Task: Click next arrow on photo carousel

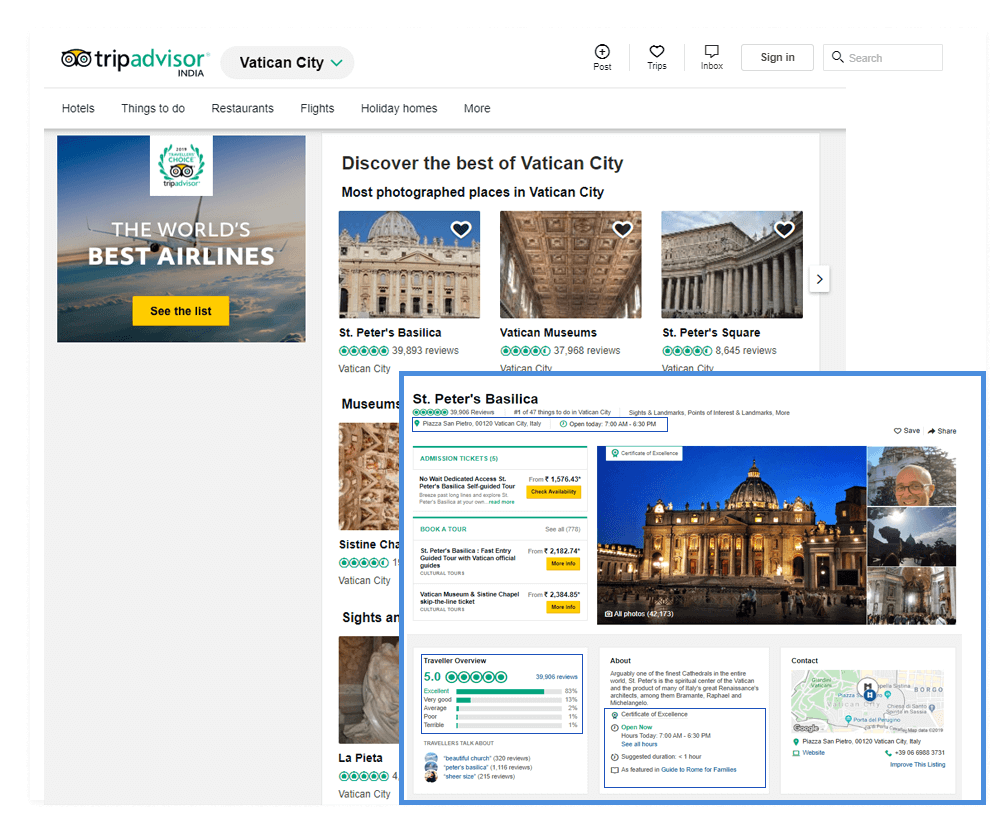Action: click(x=819, y=279)
